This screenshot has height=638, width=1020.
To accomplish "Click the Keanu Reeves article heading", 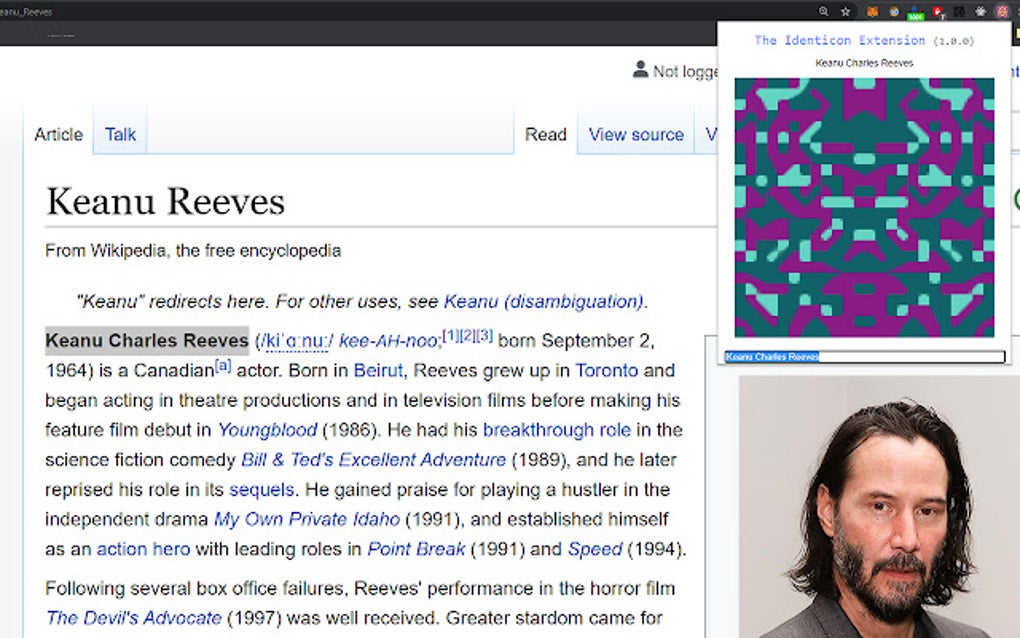I will (166, 201).
